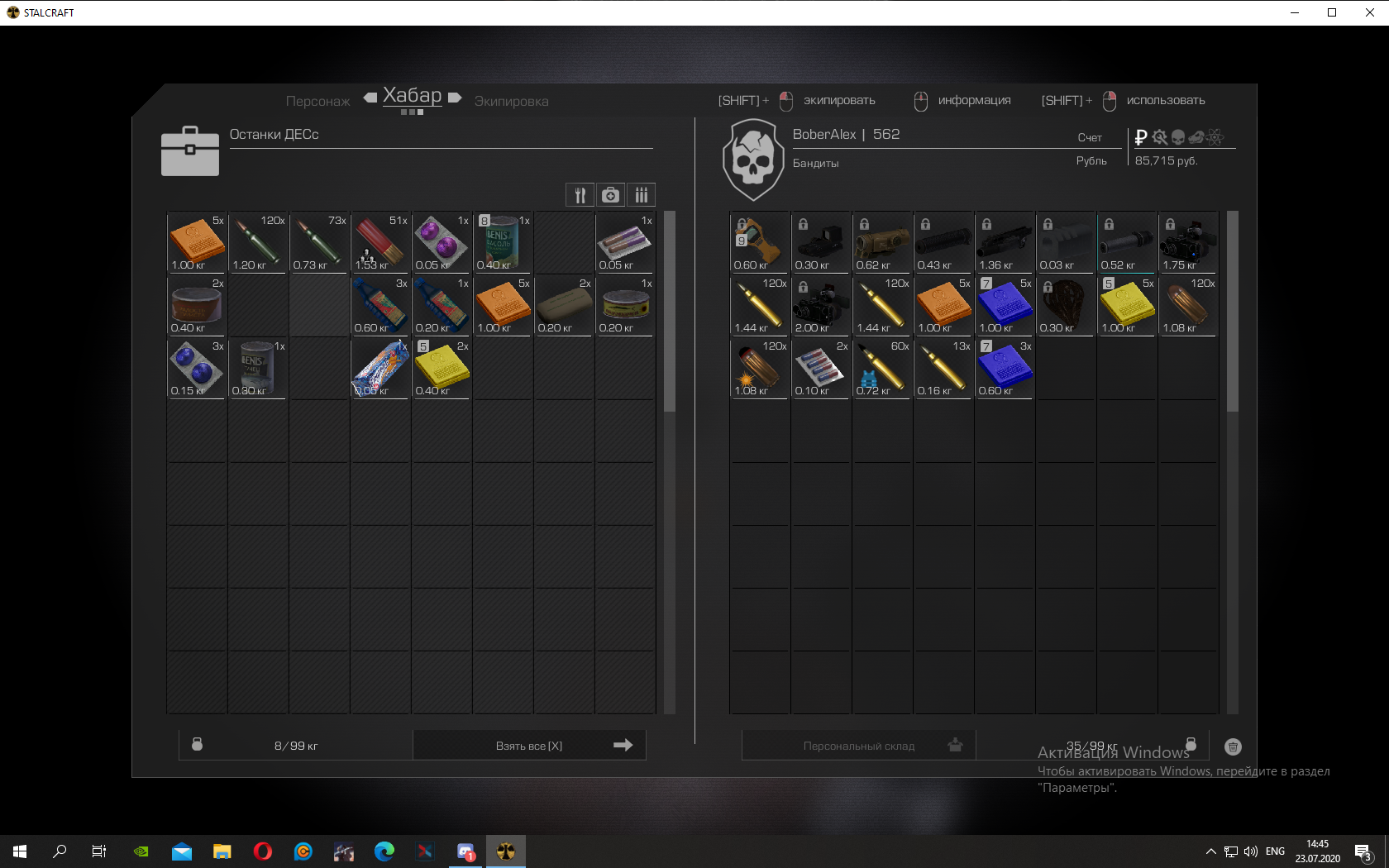The image size is (1389, 868).
Task: Pick the 73x green cartridges in loot
Action: tap(319, 242)
